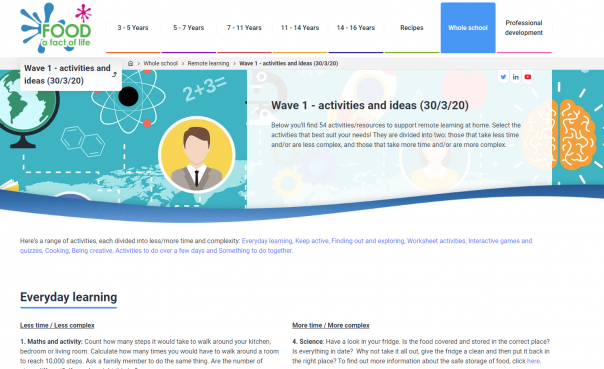Viewport: 604px width, 369px height.
Task: Jump to Everyday learning anchor link
Action: (267, 241)
